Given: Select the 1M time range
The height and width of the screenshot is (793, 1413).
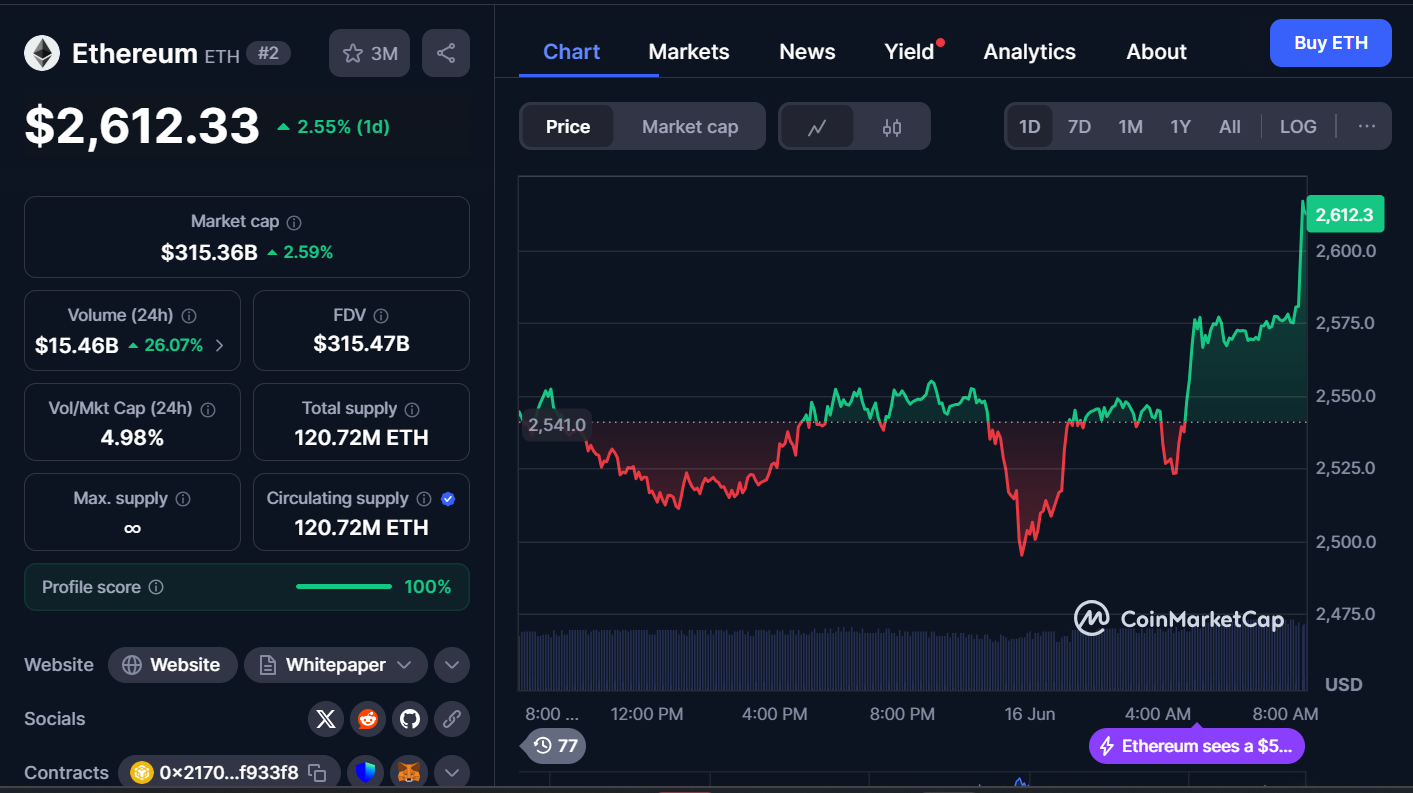Looking at the screenshot, I should [1130, 127].
